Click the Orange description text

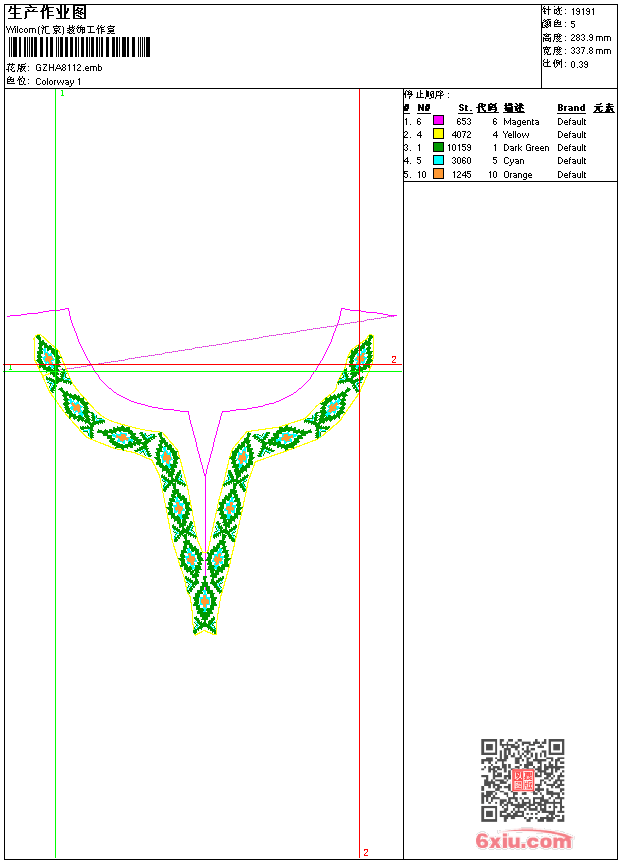(518, 174)
